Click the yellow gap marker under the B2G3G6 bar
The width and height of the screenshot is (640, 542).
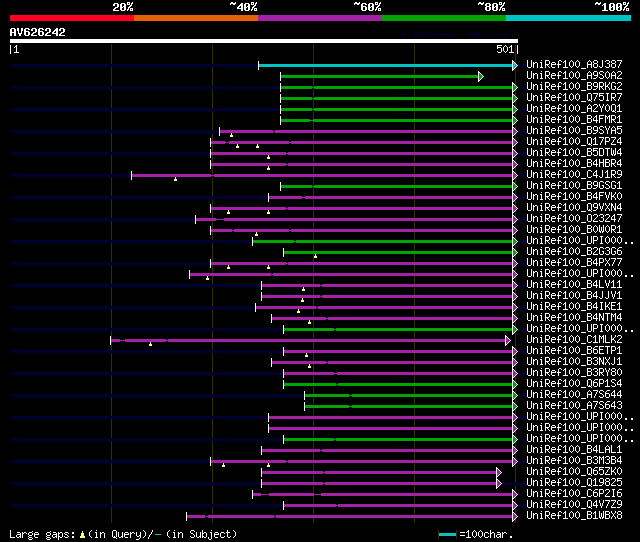[x=315, y=256]
